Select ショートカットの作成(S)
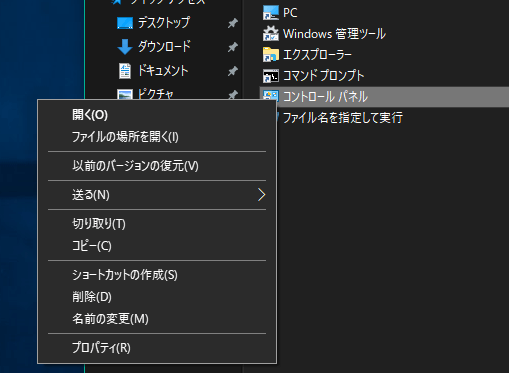 pyautogui.click(x=157, y=275)
